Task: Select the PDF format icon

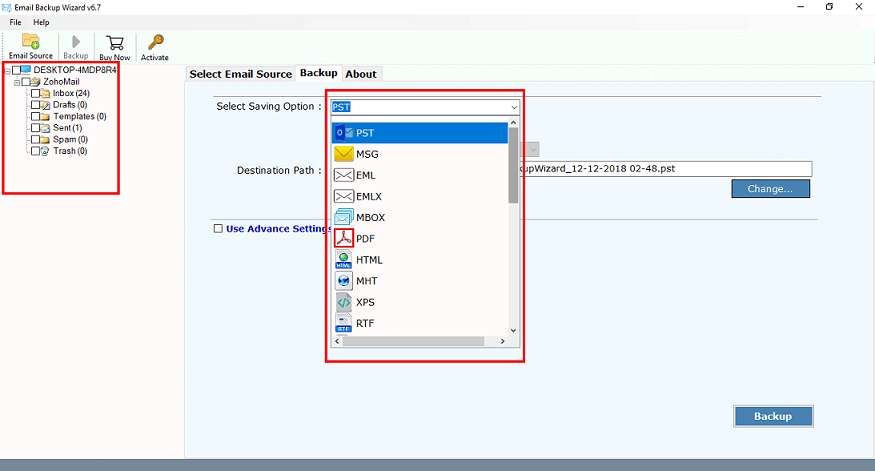Action: (344, 238)
